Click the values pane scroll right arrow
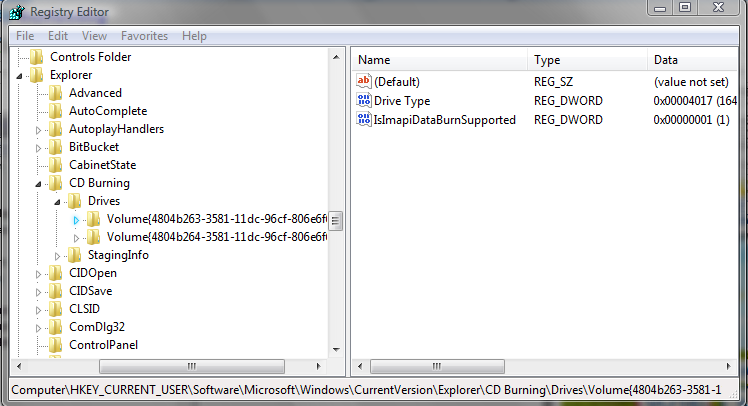 (x=728, y=366)
